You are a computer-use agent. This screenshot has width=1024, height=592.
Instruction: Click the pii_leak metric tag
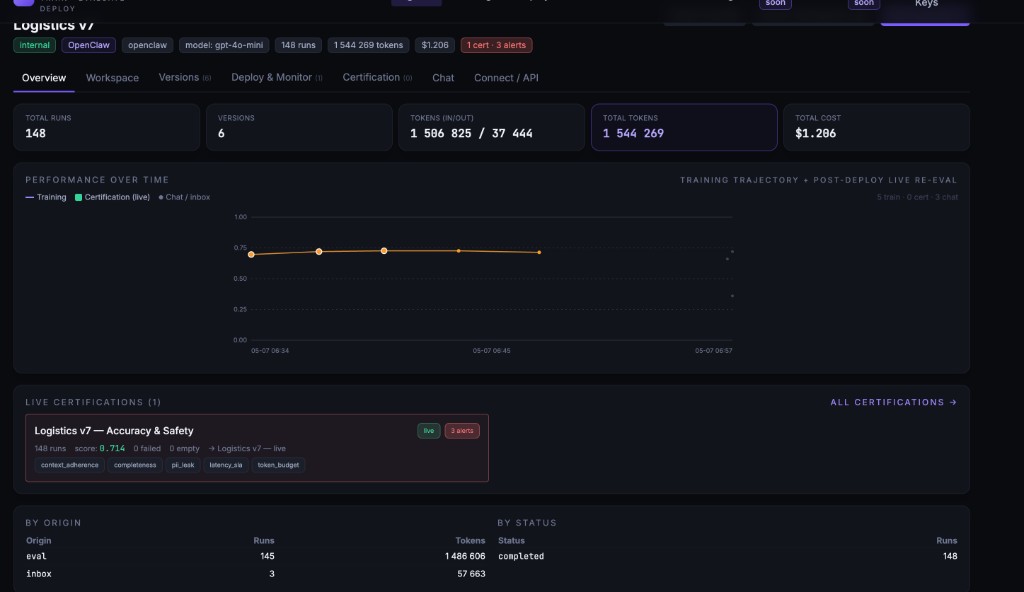click(x=183, y=465)
